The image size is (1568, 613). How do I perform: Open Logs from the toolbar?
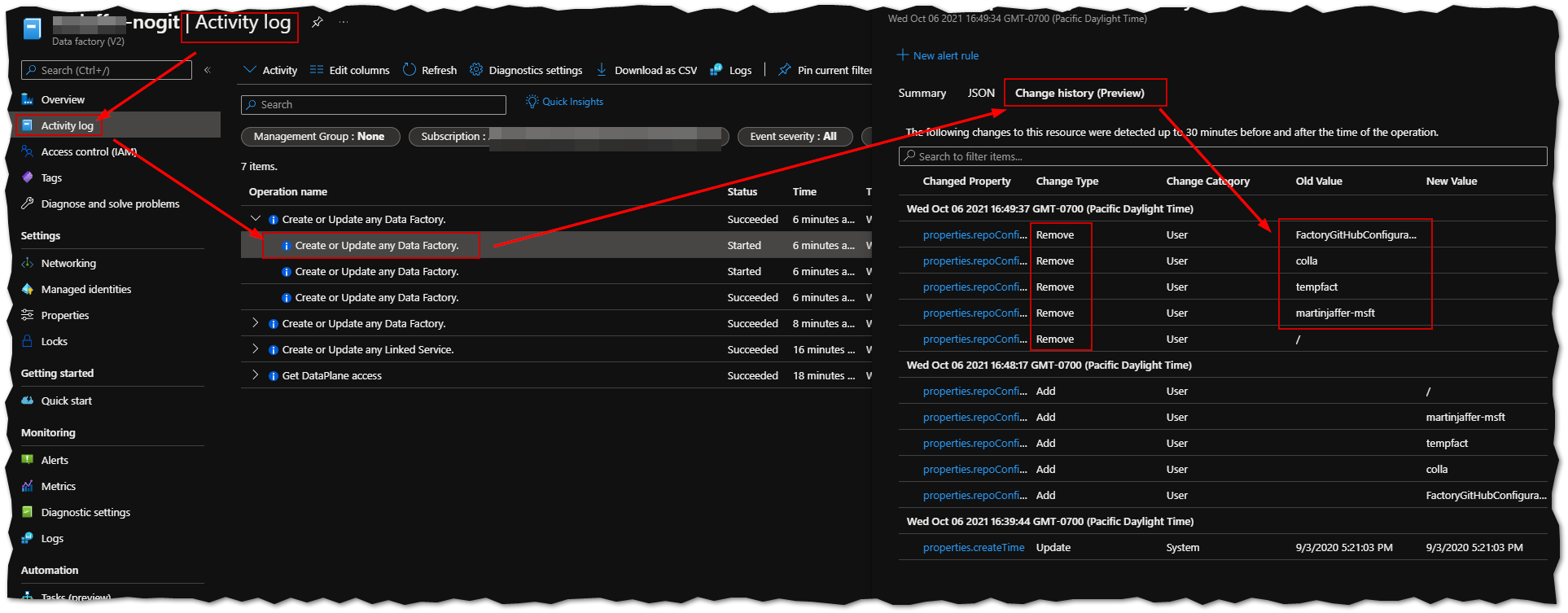tap(730, 70)
